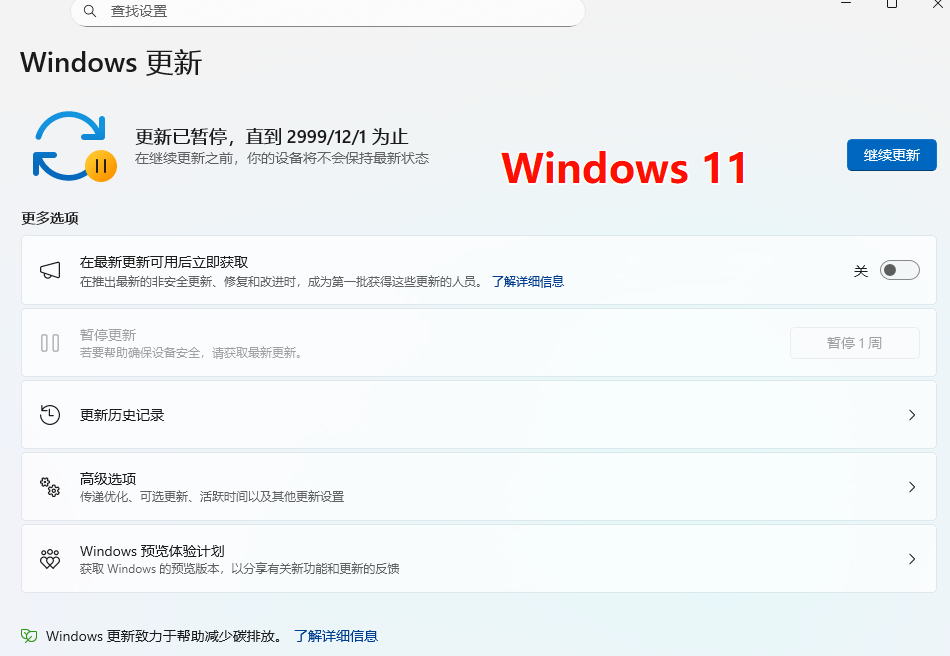The height and width of the screenshot is (656, 950).
Task: Toggle 在最新更新可用后立即获取 switch
Action: [900, 270]
